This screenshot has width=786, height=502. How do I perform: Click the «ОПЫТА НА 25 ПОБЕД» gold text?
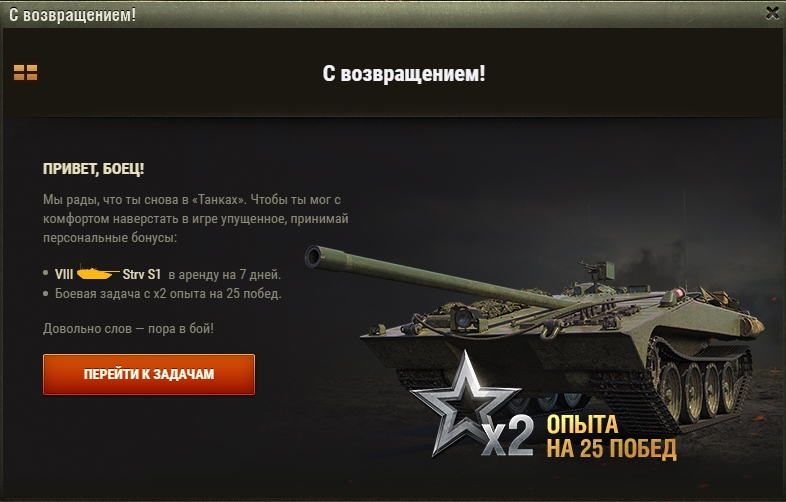[x=612, y=437]
